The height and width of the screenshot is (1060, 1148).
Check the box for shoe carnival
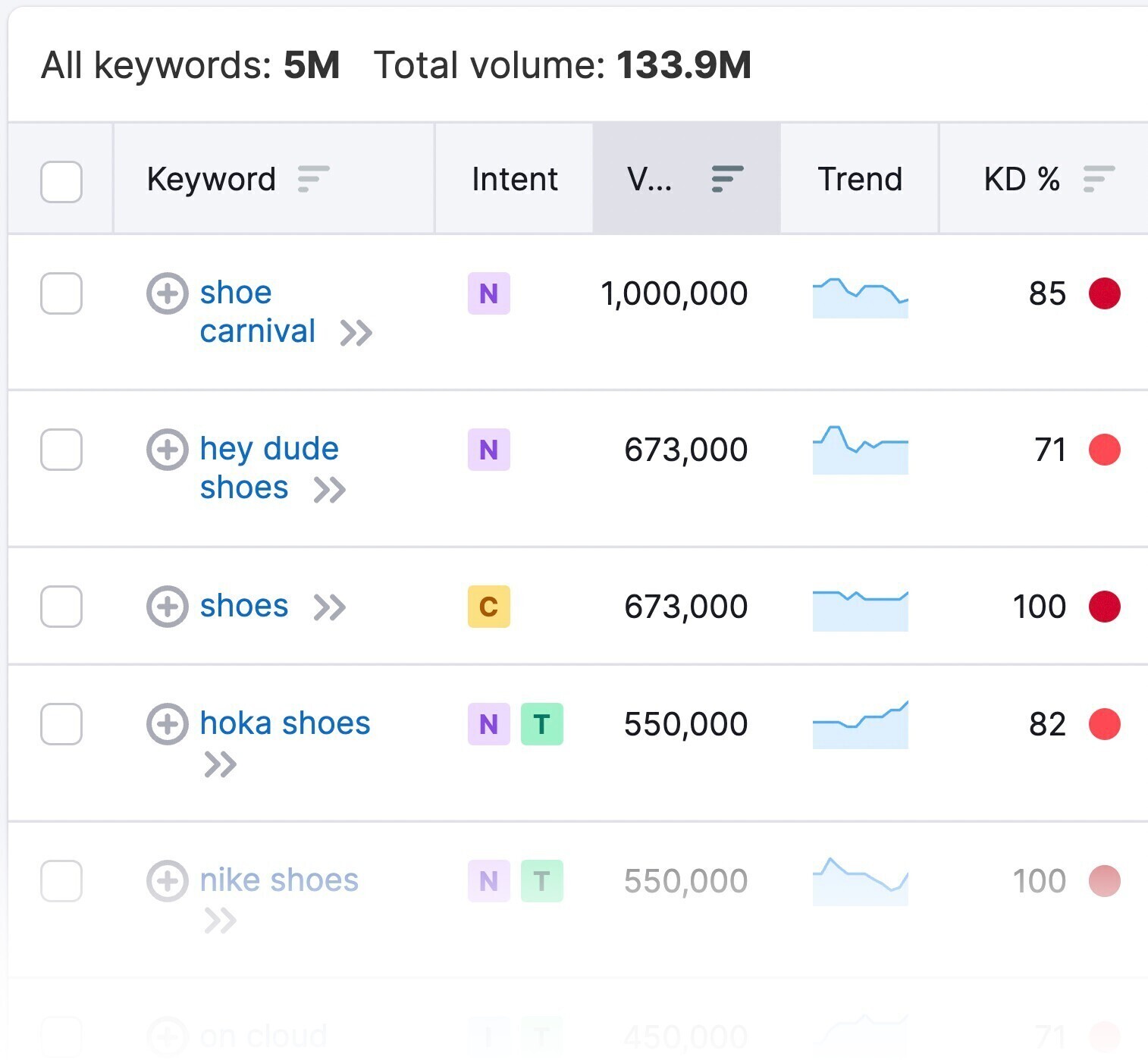click(61, 293)
